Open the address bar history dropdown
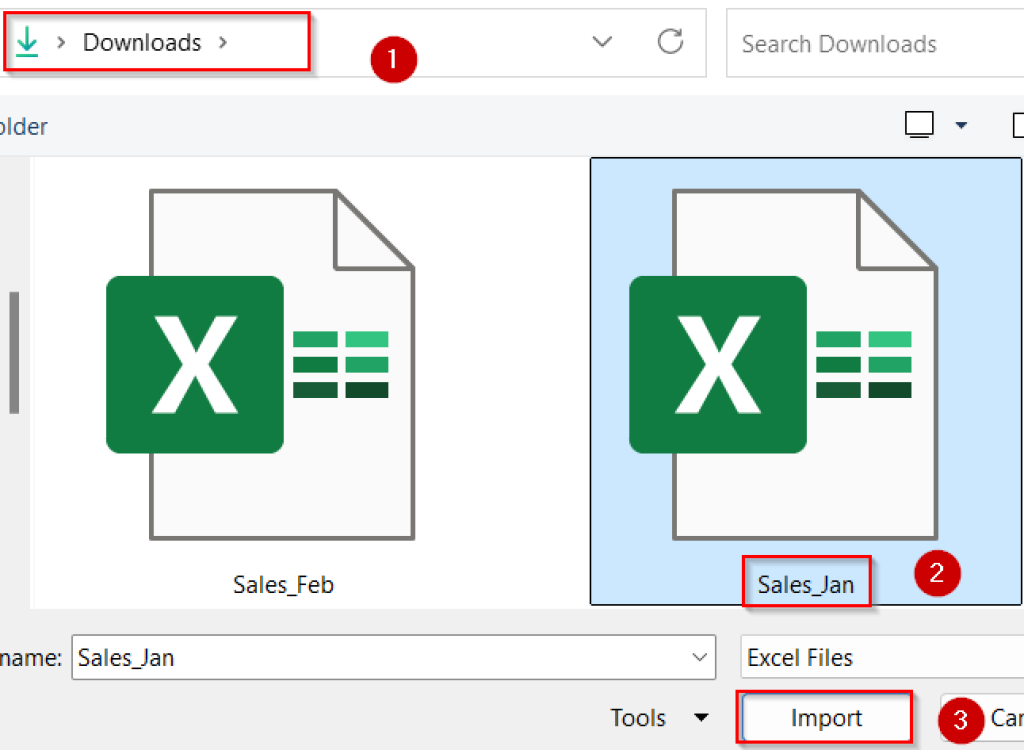This screenshot has width=1024, height=750. point(602,42)
